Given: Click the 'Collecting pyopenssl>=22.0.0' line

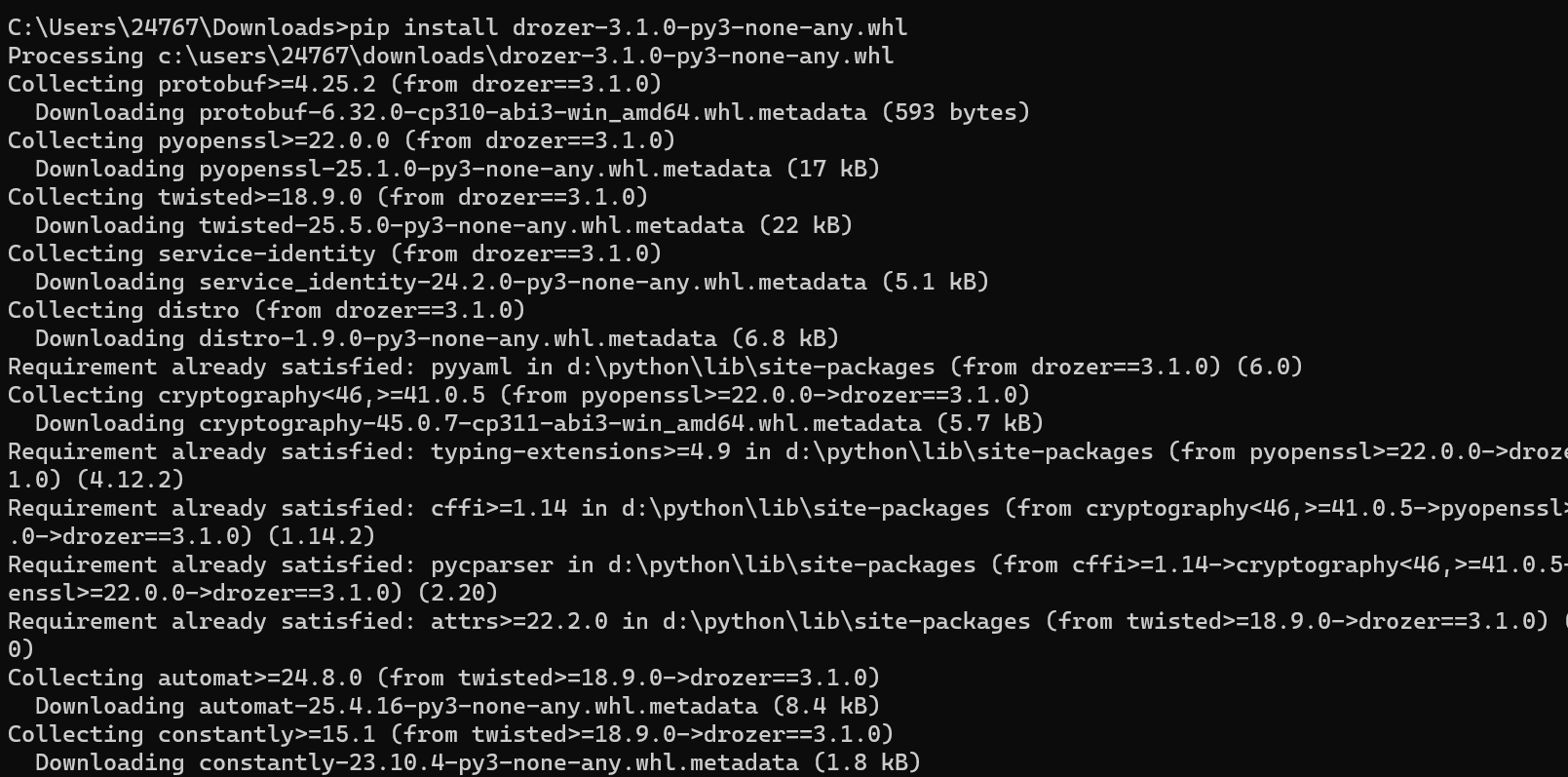Looking at the screenshot, I should (341, 140).
